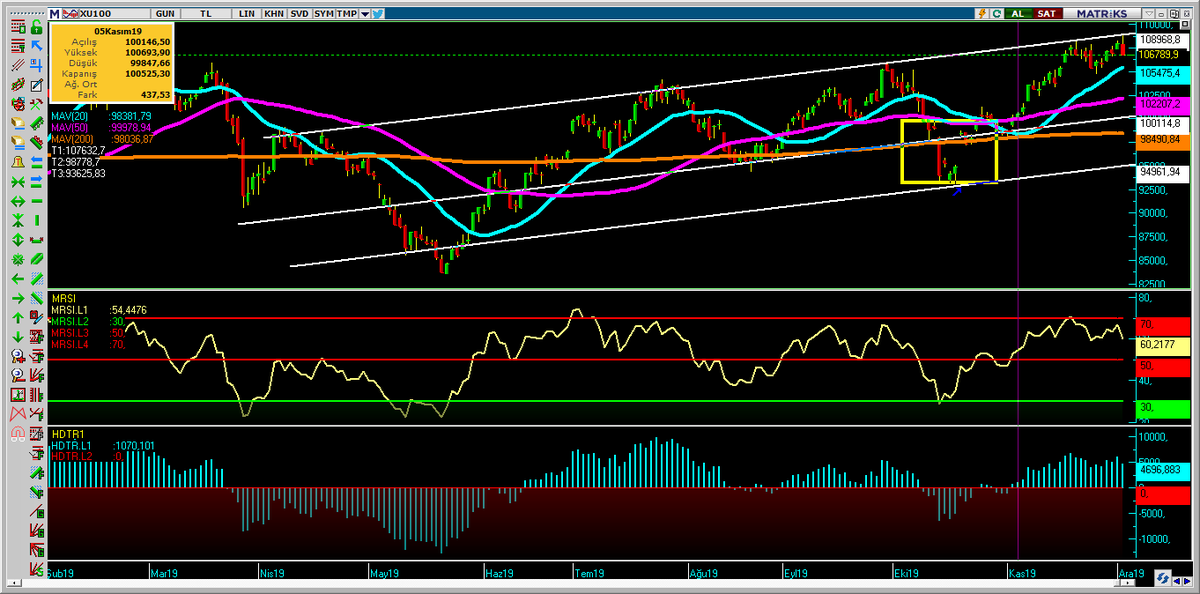Viewport: 1200px width, 594px height.
Task: Click green vertical expand arrows icon
Action: coord(18,239)
